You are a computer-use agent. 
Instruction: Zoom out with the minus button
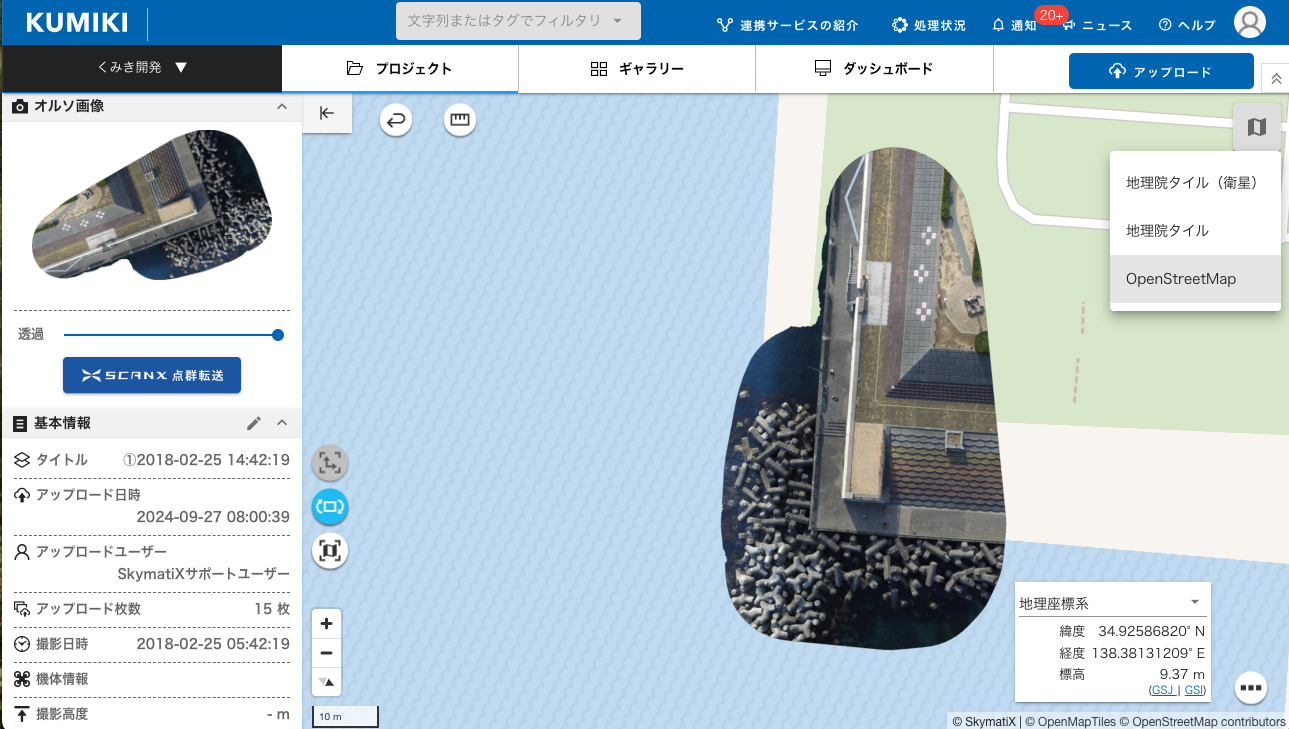[x=327, y=653]
